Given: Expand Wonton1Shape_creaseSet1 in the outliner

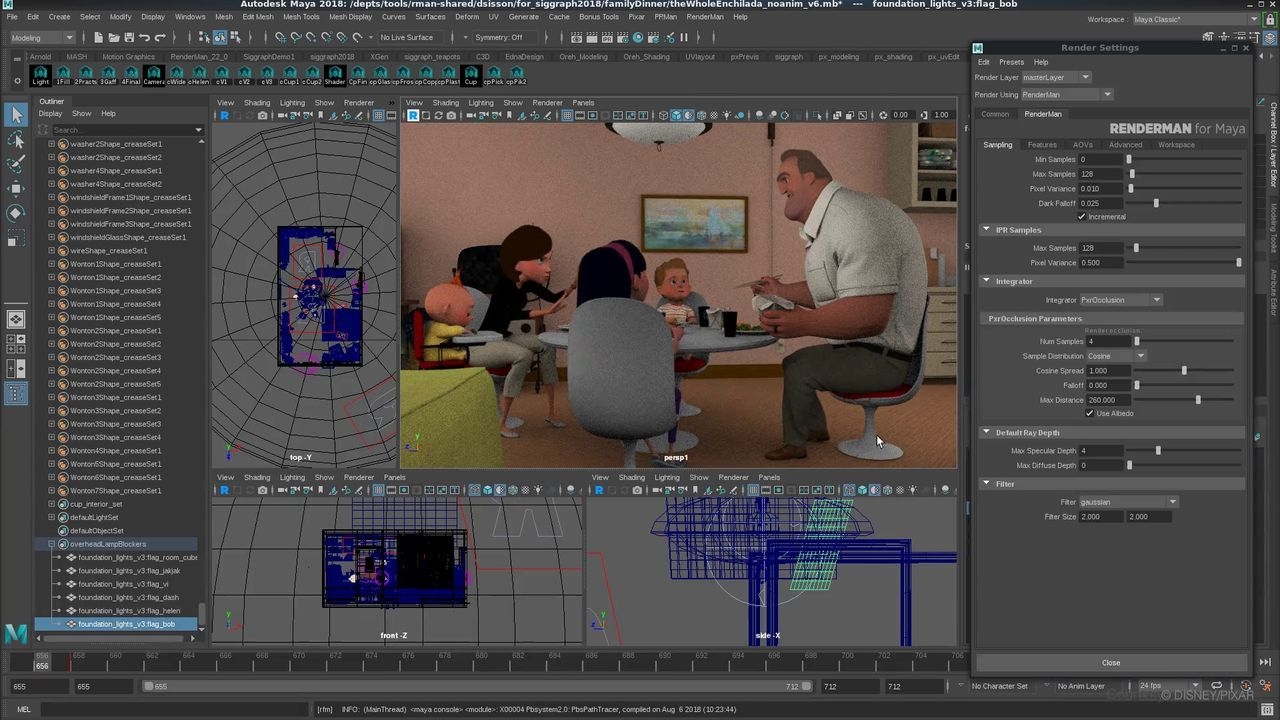Looking at the screenshot, I should click(x=51, y=264).
